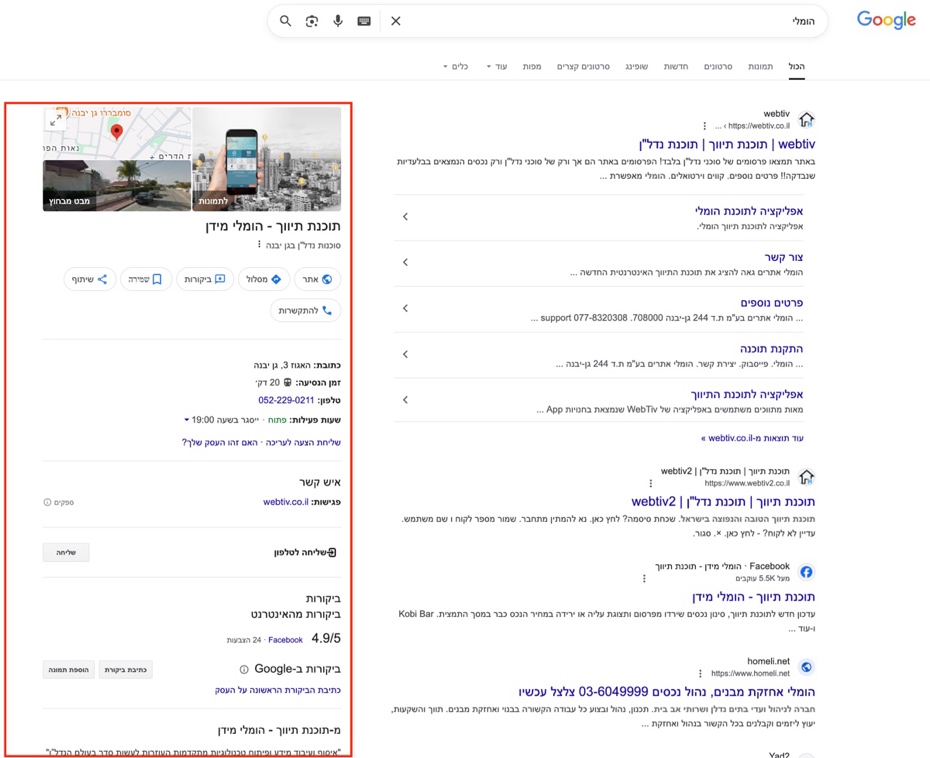Get directions with the מסלול button
This screenshot has height=758, width=930.
[x=264, y=279]
